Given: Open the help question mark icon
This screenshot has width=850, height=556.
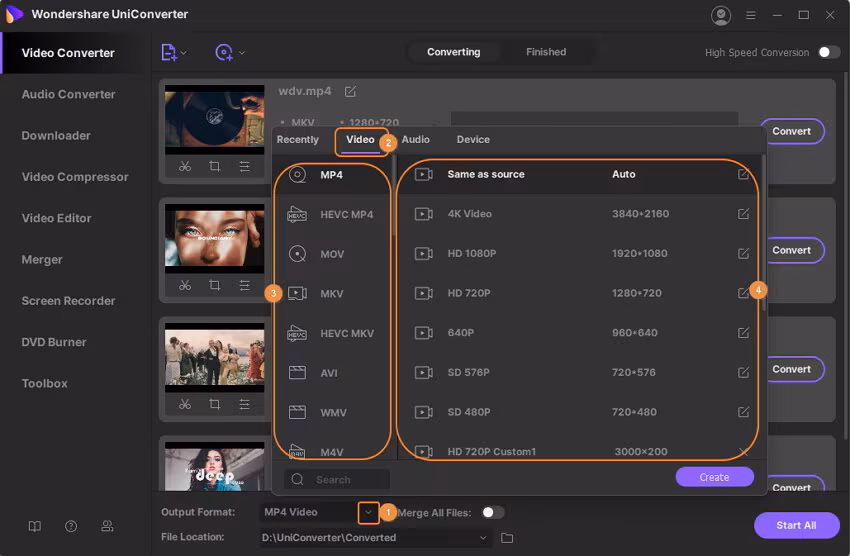Looking at the screenshot, I should (x=71, y=526).
